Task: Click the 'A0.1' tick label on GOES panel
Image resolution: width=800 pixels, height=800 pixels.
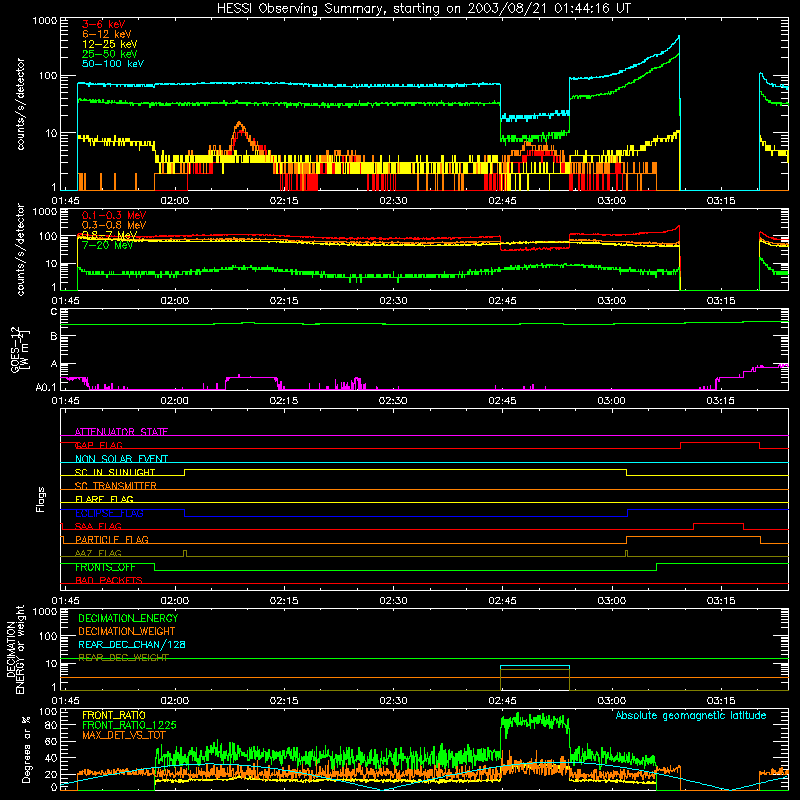Action: 46,388
